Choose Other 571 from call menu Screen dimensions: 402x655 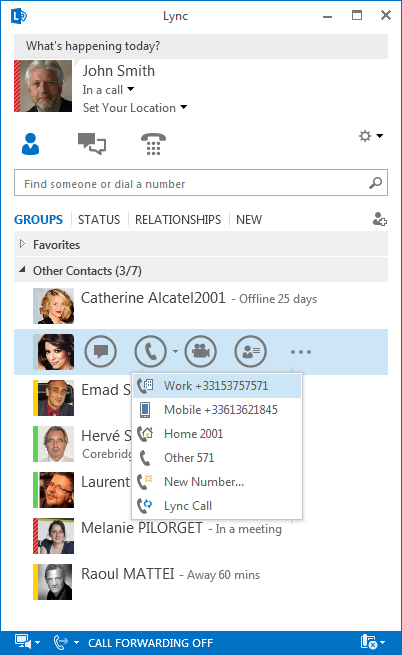tap(217, 458)
